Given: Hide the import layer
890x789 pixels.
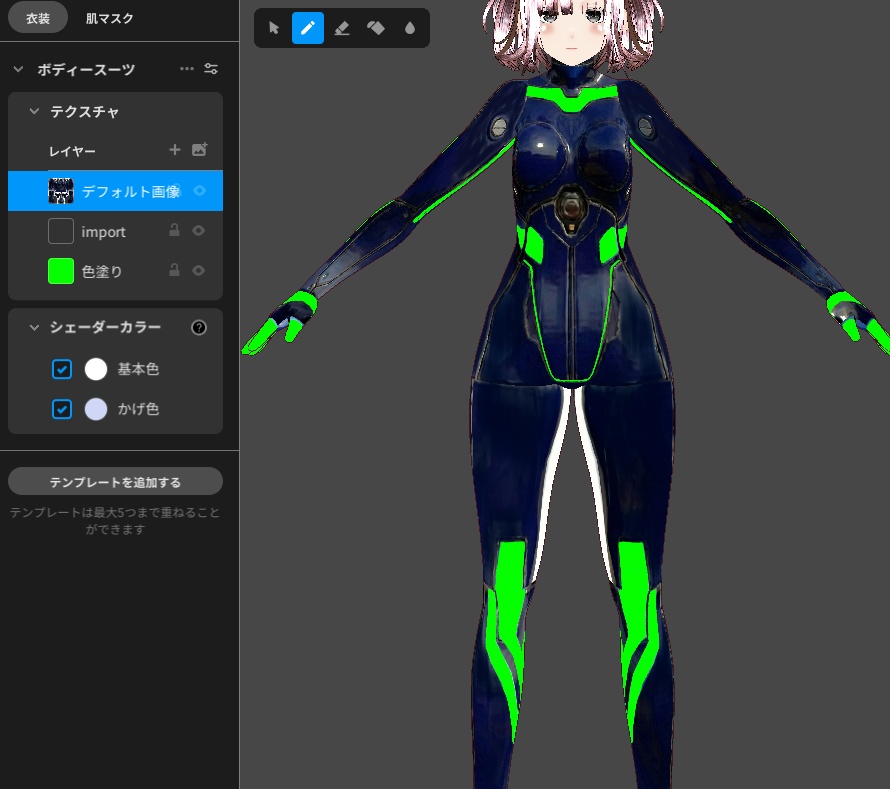Looking at the screenshot, I should point(198,230).
